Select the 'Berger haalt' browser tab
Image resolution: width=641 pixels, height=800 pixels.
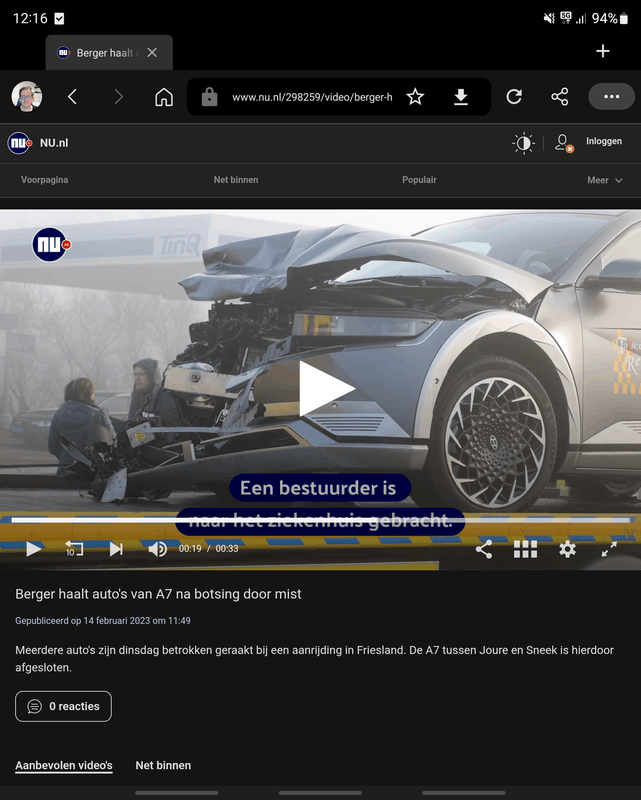coord(109,53)
